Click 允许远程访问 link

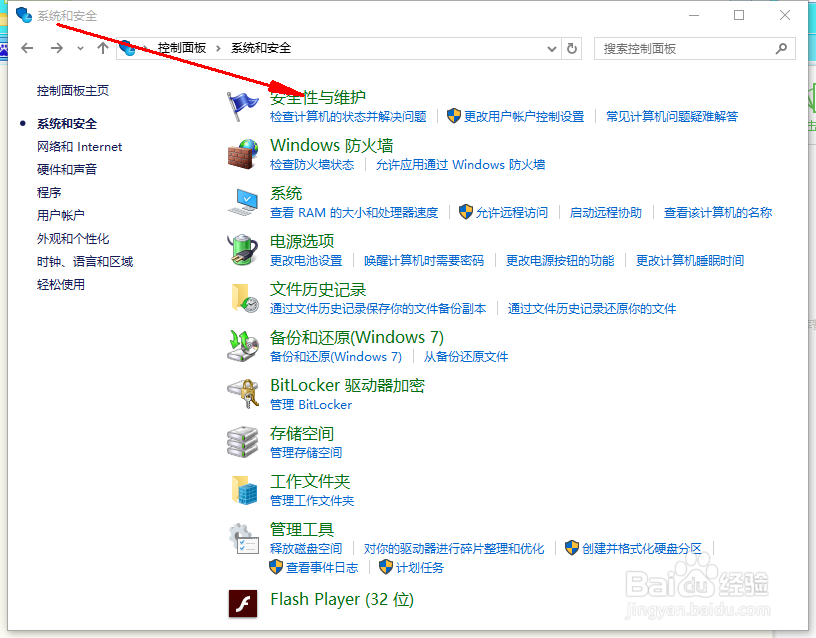tap(512, 213)
